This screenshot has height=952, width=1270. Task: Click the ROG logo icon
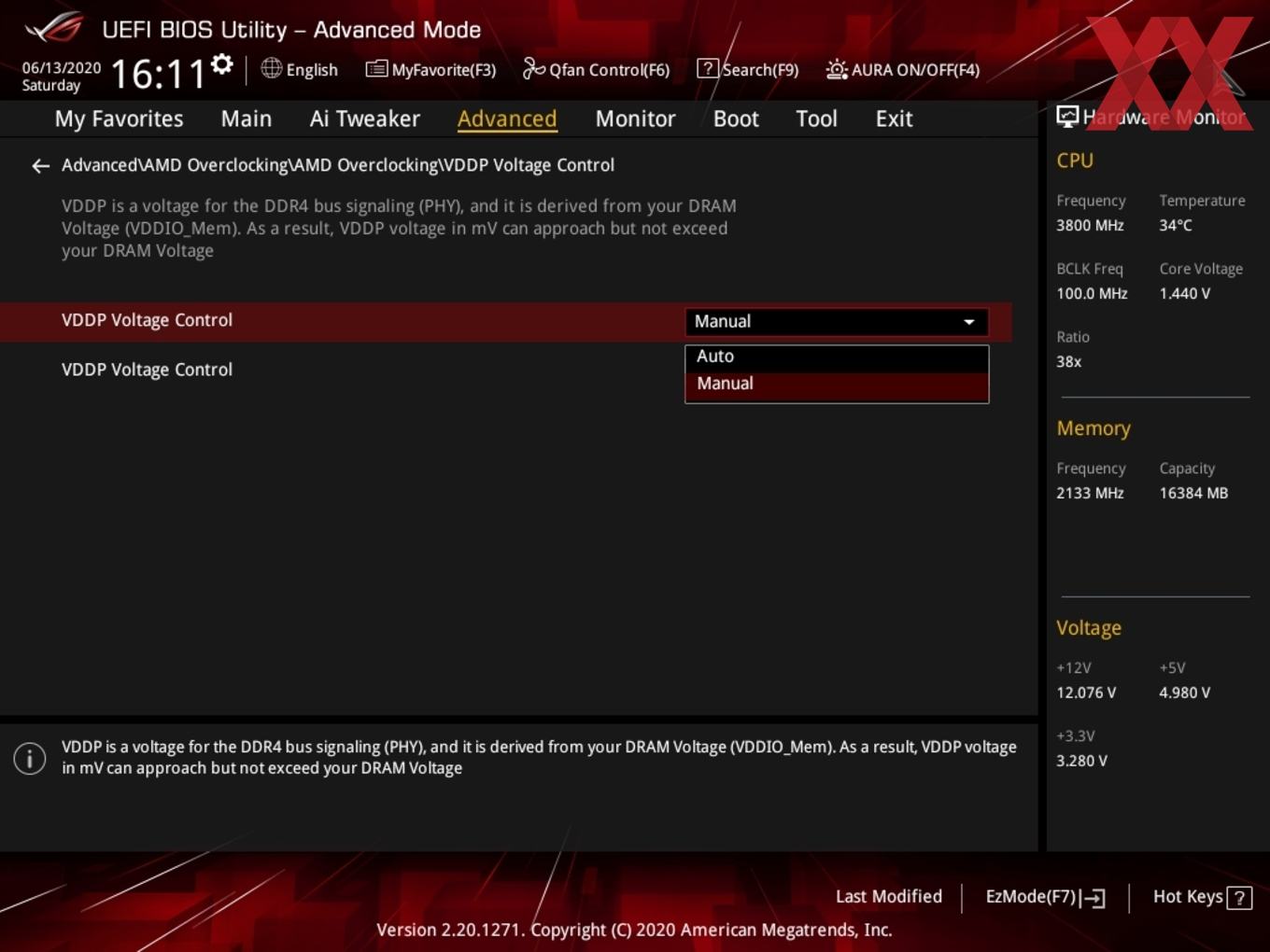pos(54,28)
